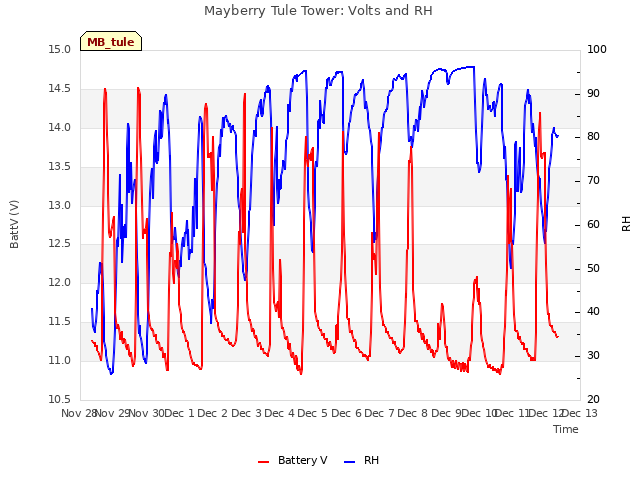Viewport: 640px width, 480px height.
Task: Click the right RH axis label
Action: coord(626,224)
